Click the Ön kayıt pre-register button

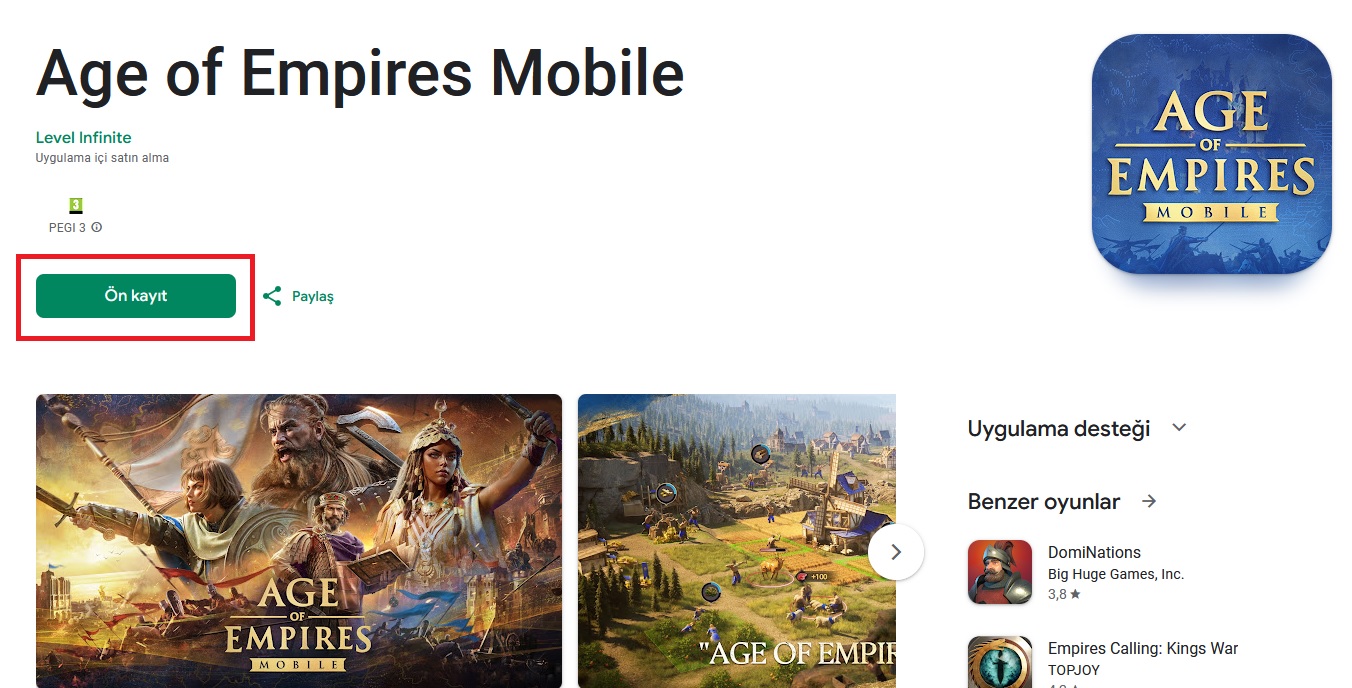pos(136,296)
